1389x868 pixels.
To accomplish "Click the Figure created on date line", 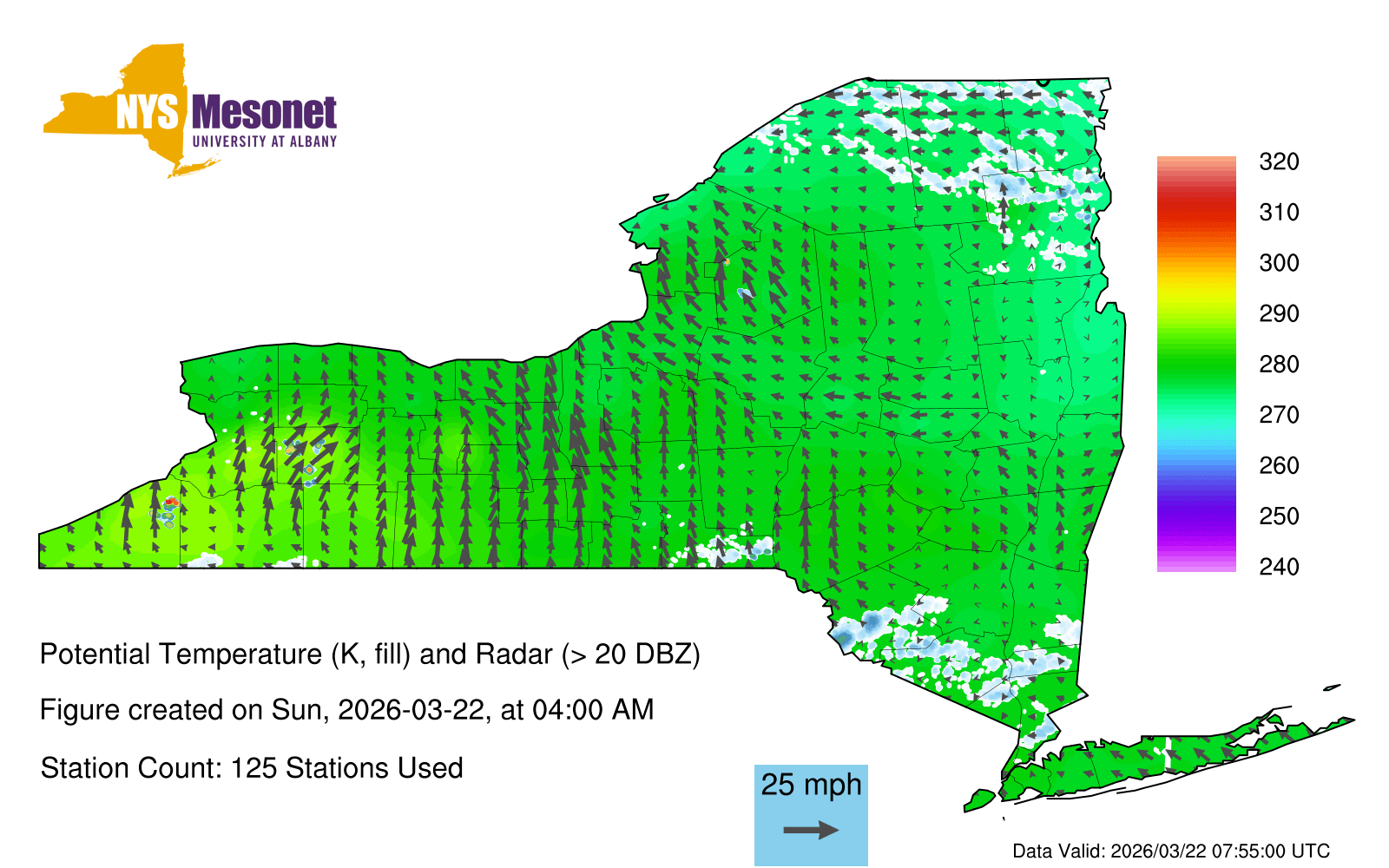I will [346, 710].
